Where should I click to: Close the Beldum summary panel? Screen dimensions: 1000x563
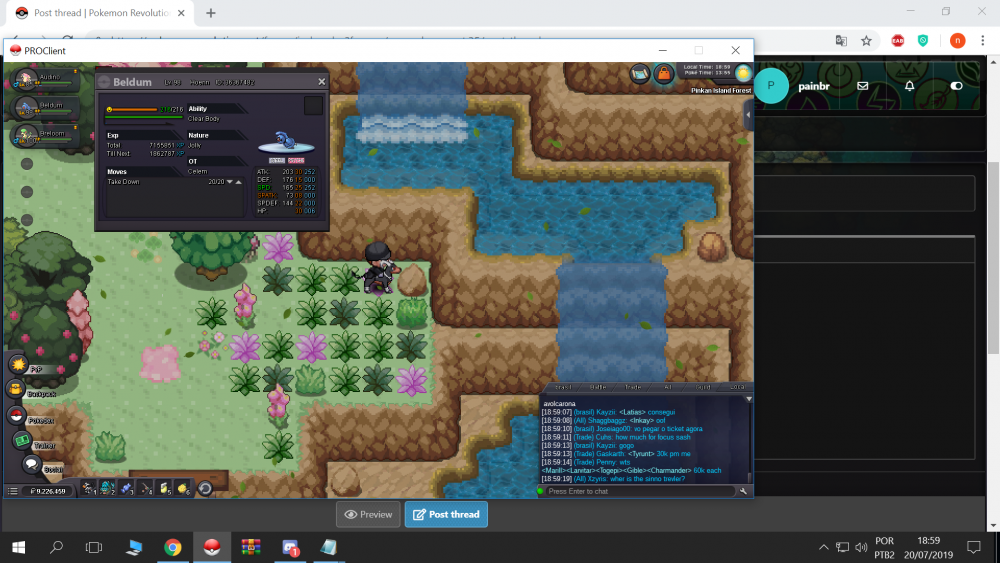pyautogui.click(x=321, y=82)
